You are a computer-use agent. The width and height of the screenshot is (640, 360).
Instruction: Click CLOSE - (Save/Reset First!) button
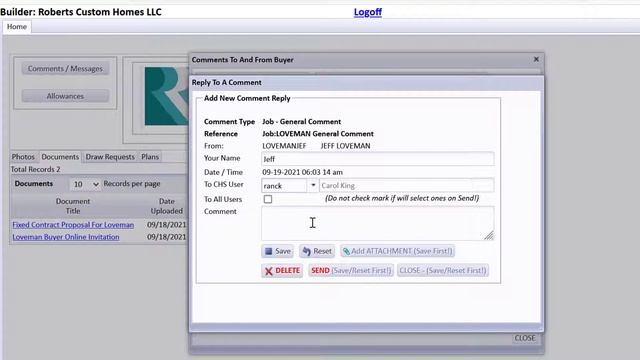tap(443, 271)
